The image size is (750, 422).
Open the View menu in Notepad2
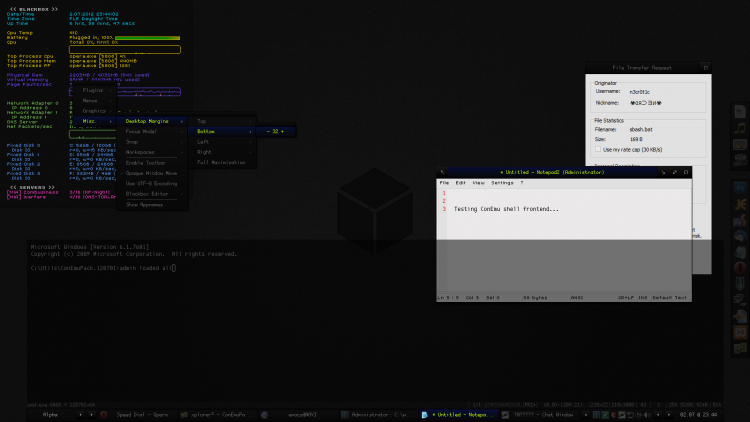tap(478, 183)
